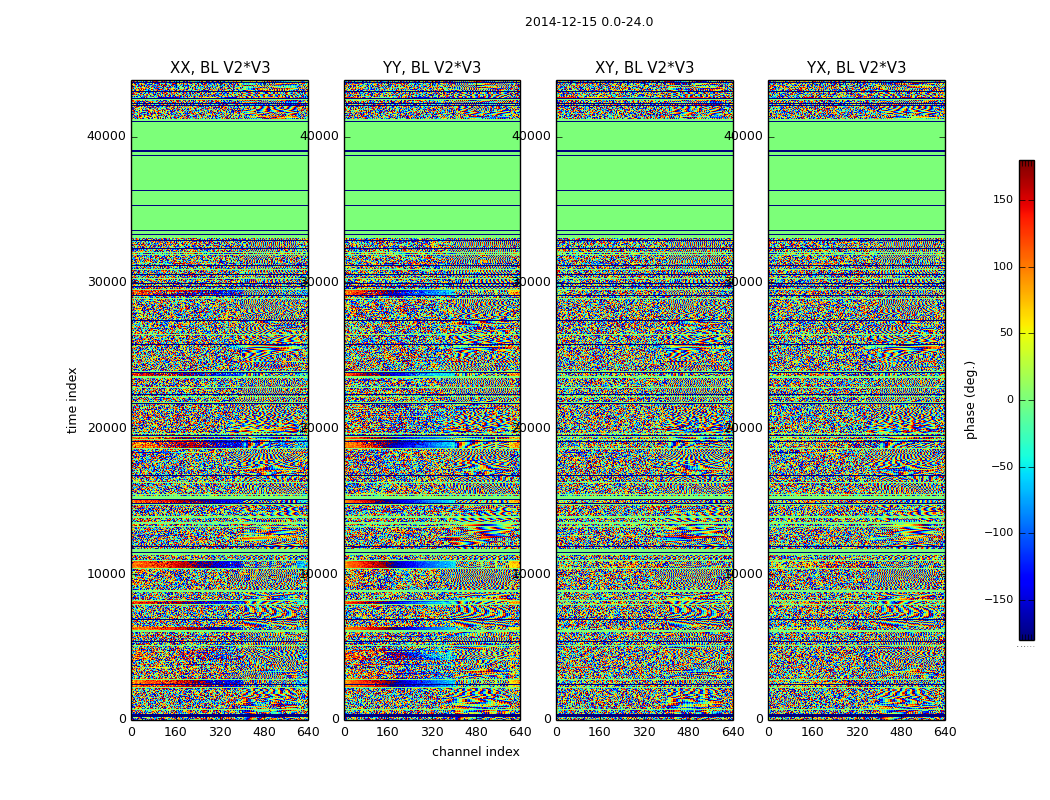The width and height of the screenshot is (1050, 800).
Task: Select the "YY, BL V2*V3" subplot title
Action: tap(432, 68)
